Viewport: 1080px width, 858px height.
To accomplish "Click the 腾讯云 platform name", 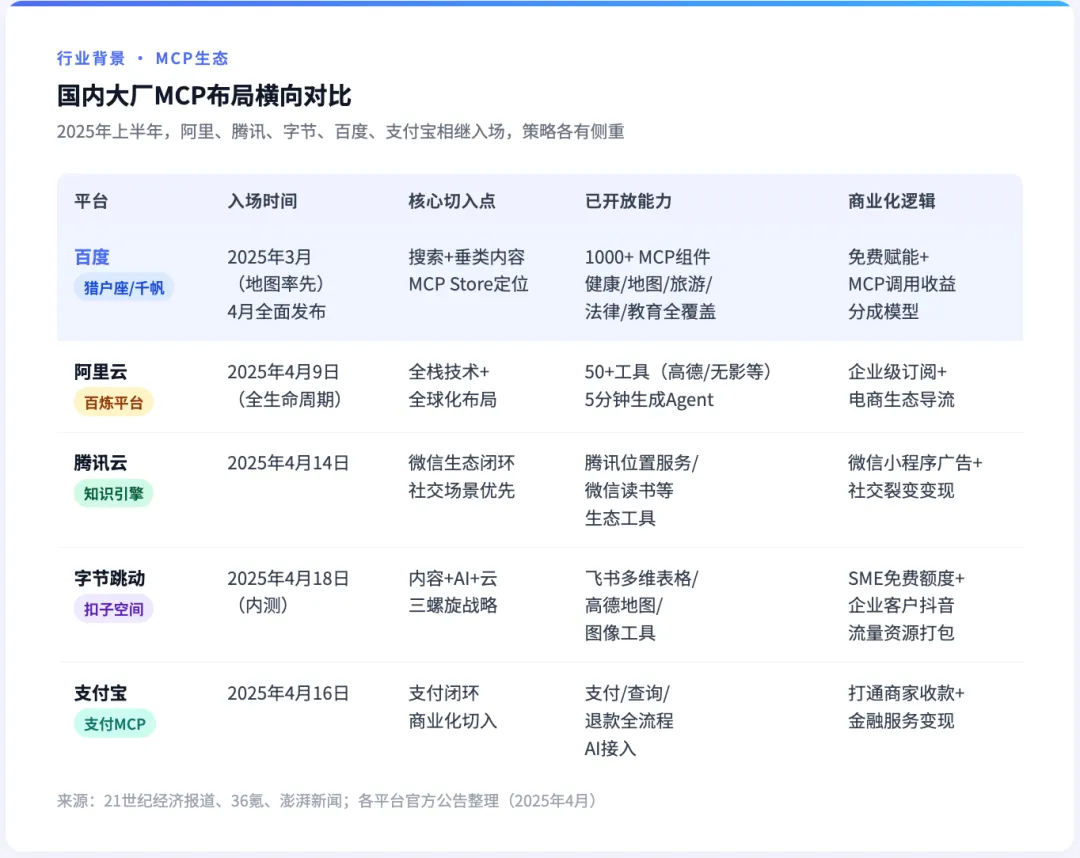I will pos(101,463).
